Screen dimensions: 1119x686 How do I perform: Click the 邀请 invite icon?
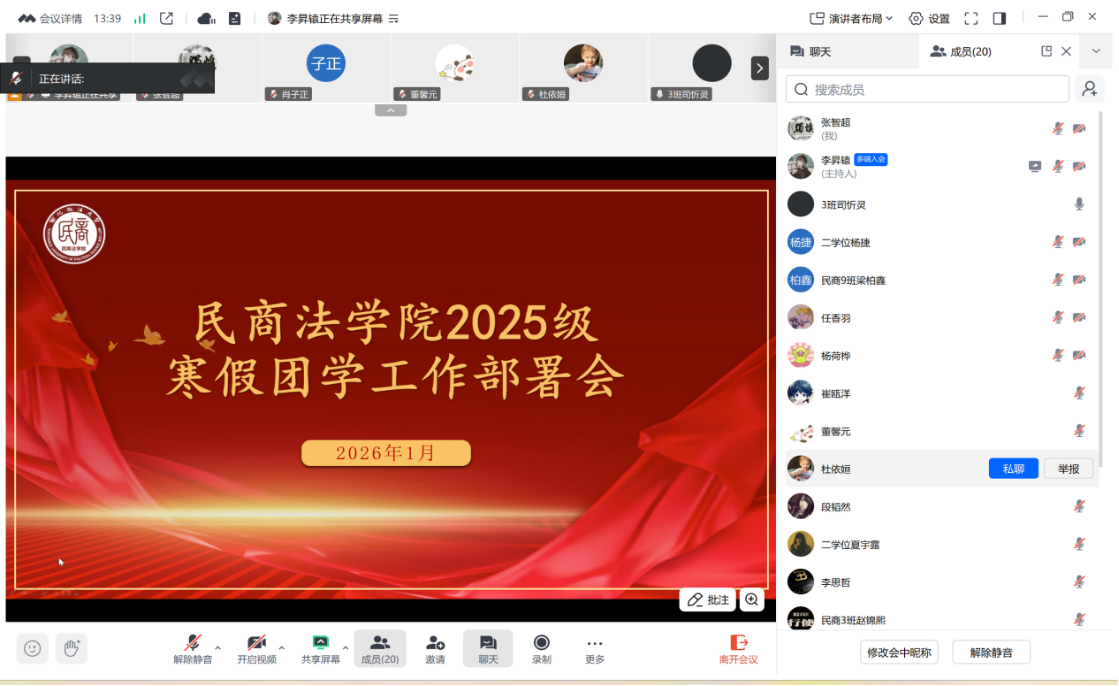(435, 648)
